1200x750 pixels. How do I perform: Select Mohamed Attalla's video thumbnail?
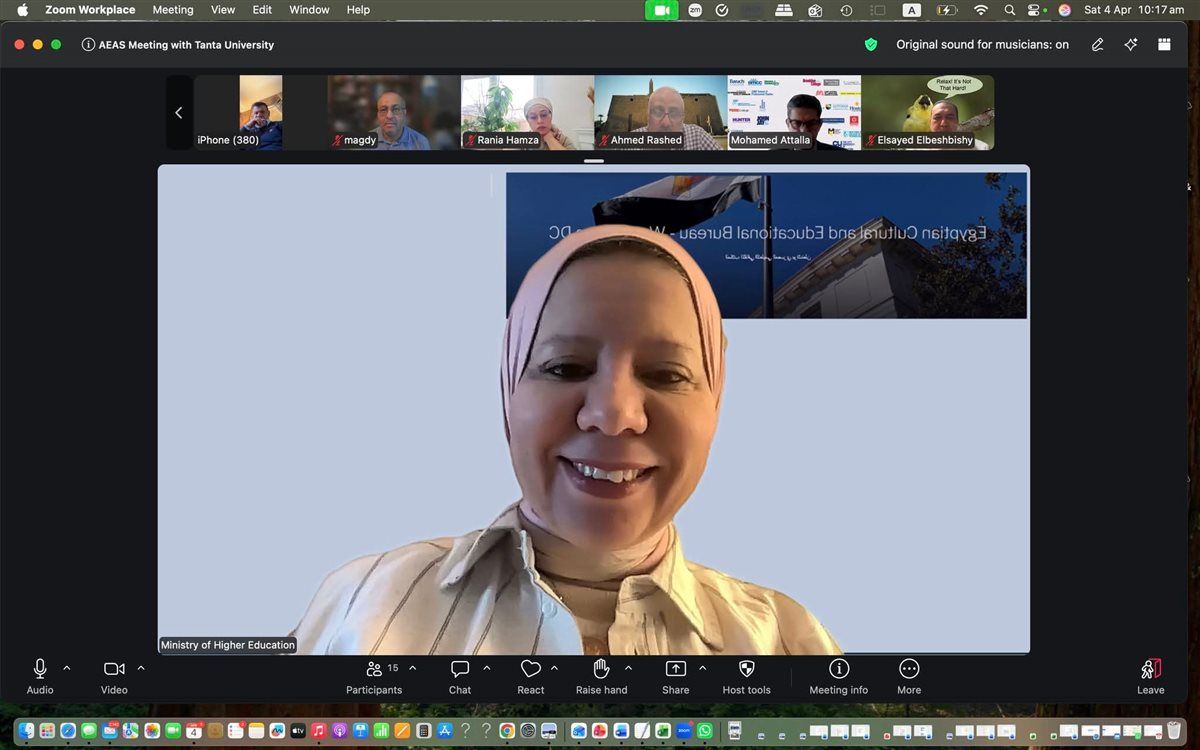pyautogui.click(x=794, y=112)
